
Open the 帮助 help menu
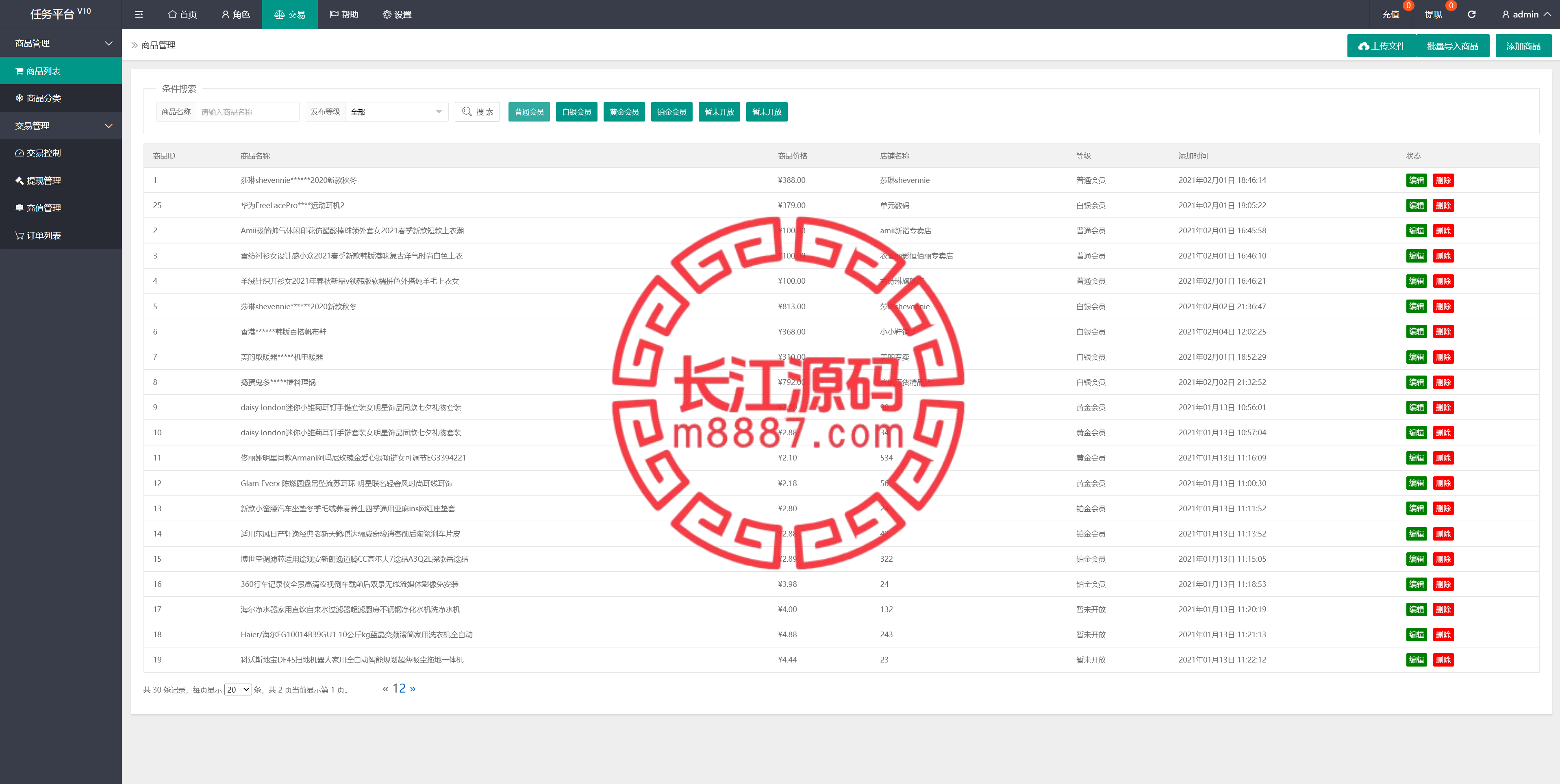coord(344,15)
